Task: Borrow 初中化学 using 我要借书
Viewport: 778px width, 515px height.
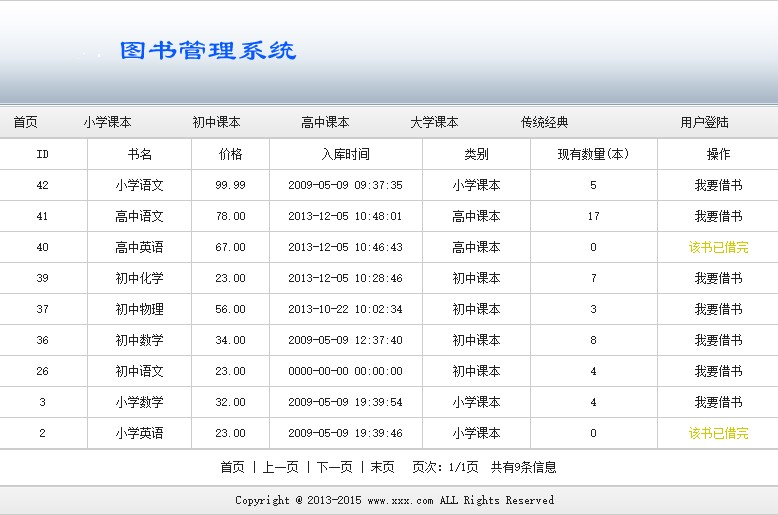Action: coord(718,278)
